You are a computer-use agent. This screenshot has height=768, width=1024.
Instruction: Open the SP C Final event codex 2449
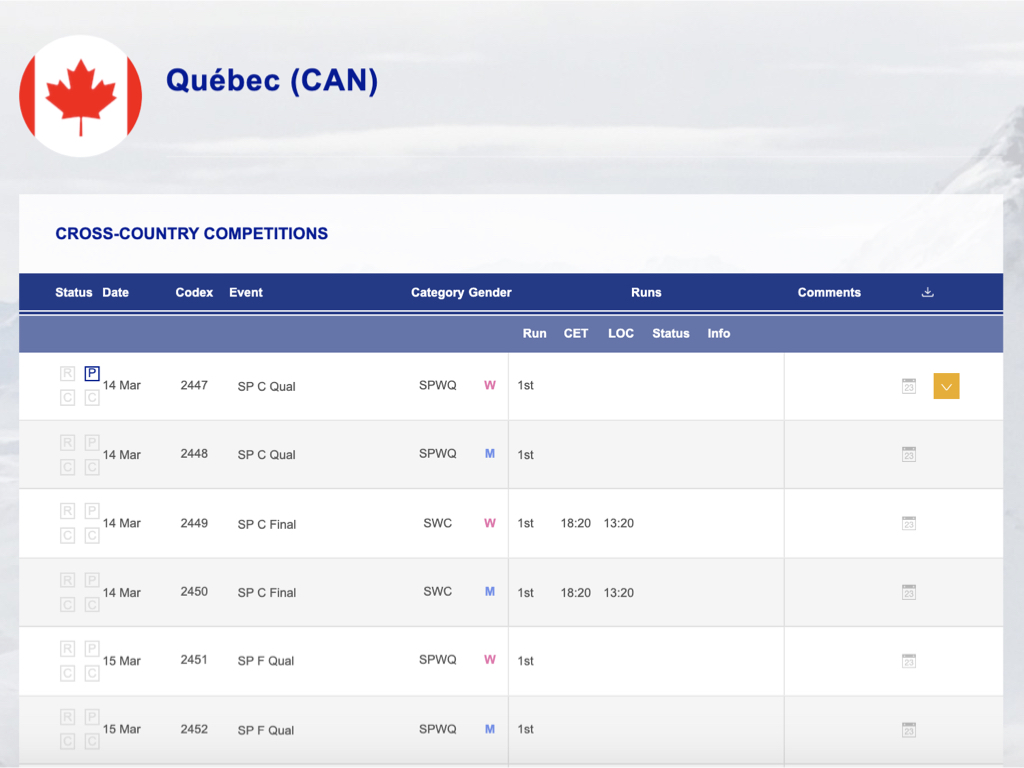coord(266,524)
